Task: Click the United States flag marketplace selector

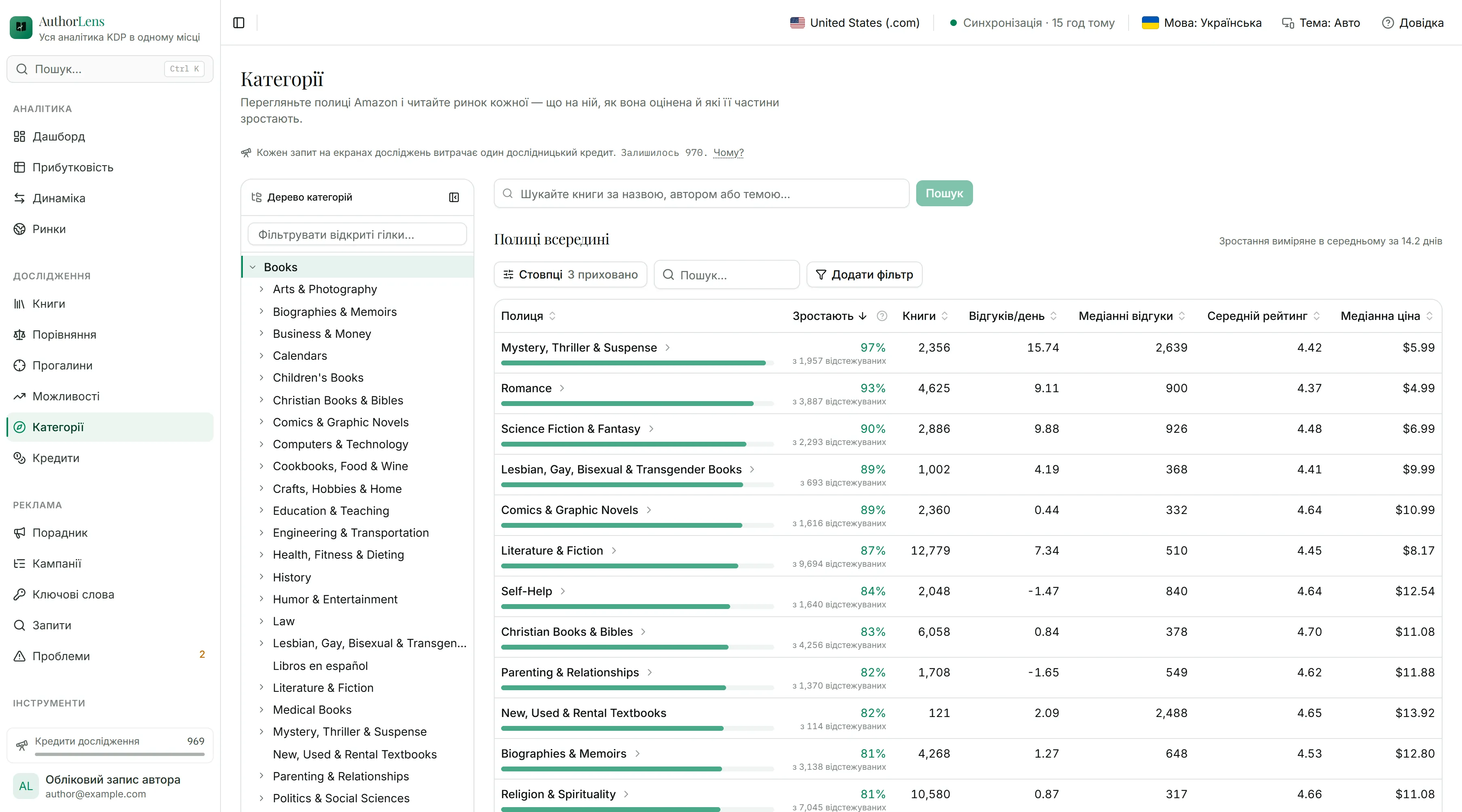Action: pos(854,23)
